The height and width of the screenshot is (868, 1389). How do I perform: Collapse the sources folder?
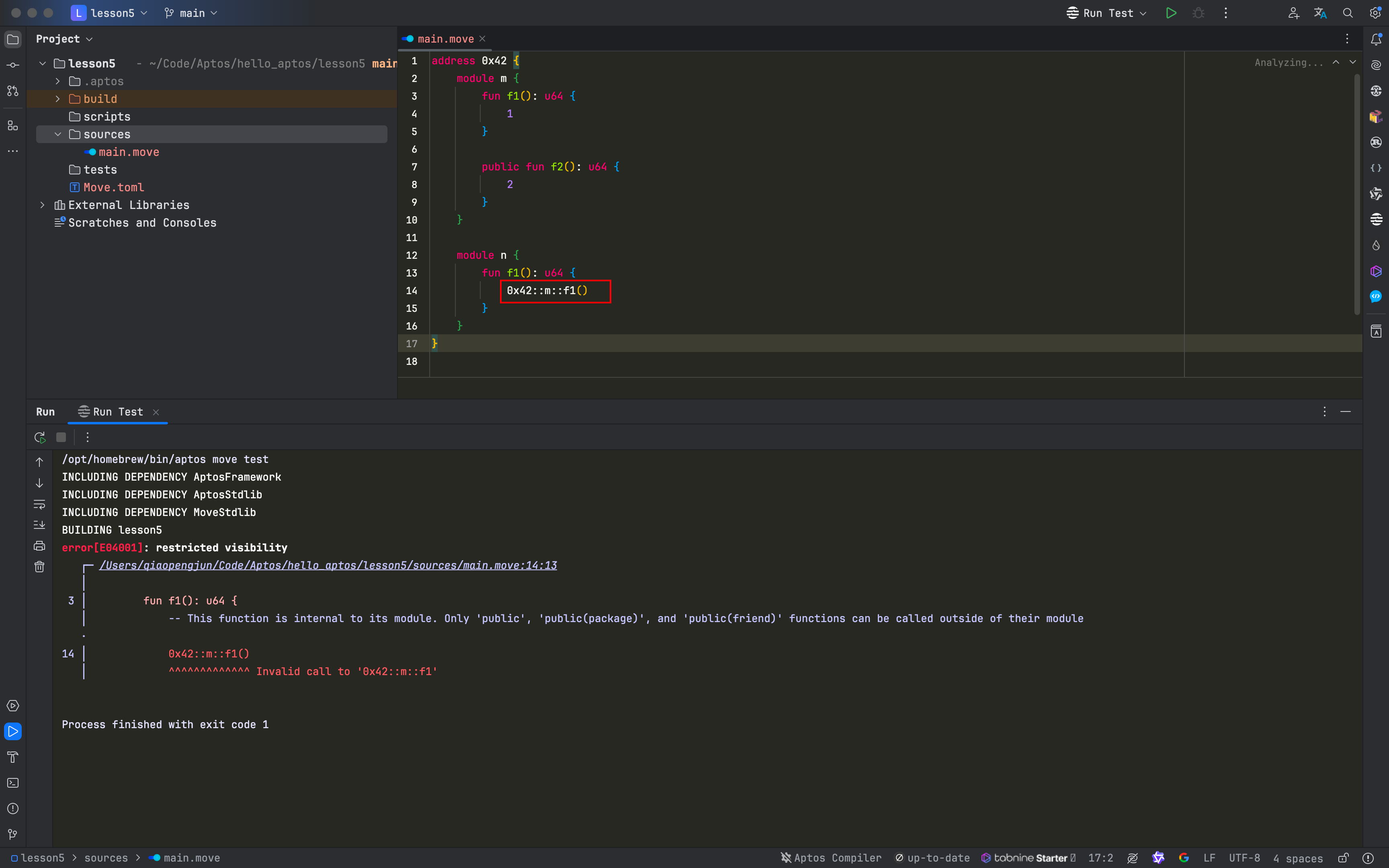coord(58,134)
